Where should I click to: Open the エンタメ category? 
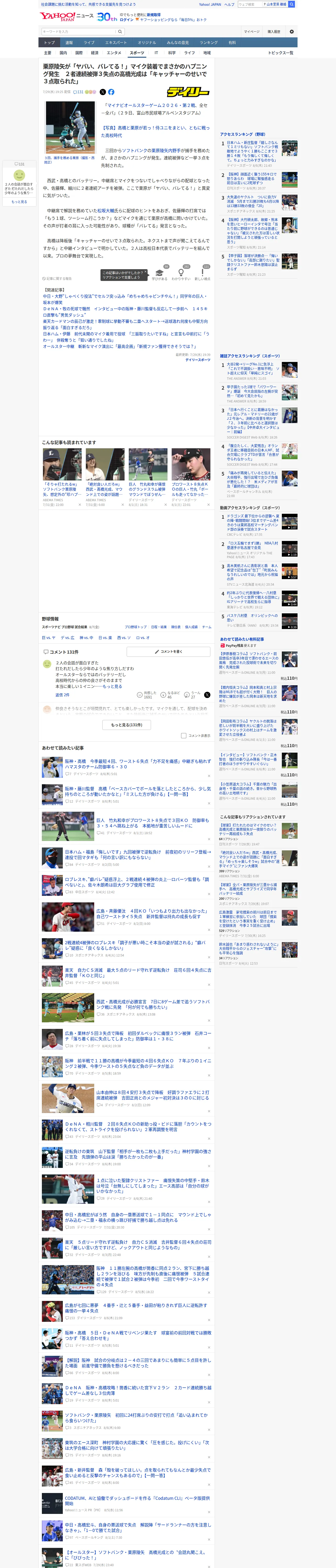point(114,53)
